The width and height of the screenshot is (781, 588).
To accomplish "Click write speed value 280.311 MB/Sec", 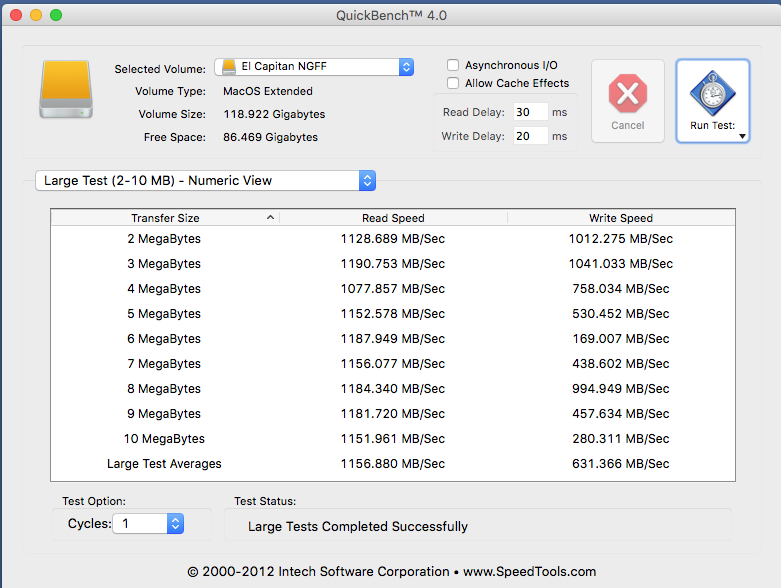I will 621,439.
